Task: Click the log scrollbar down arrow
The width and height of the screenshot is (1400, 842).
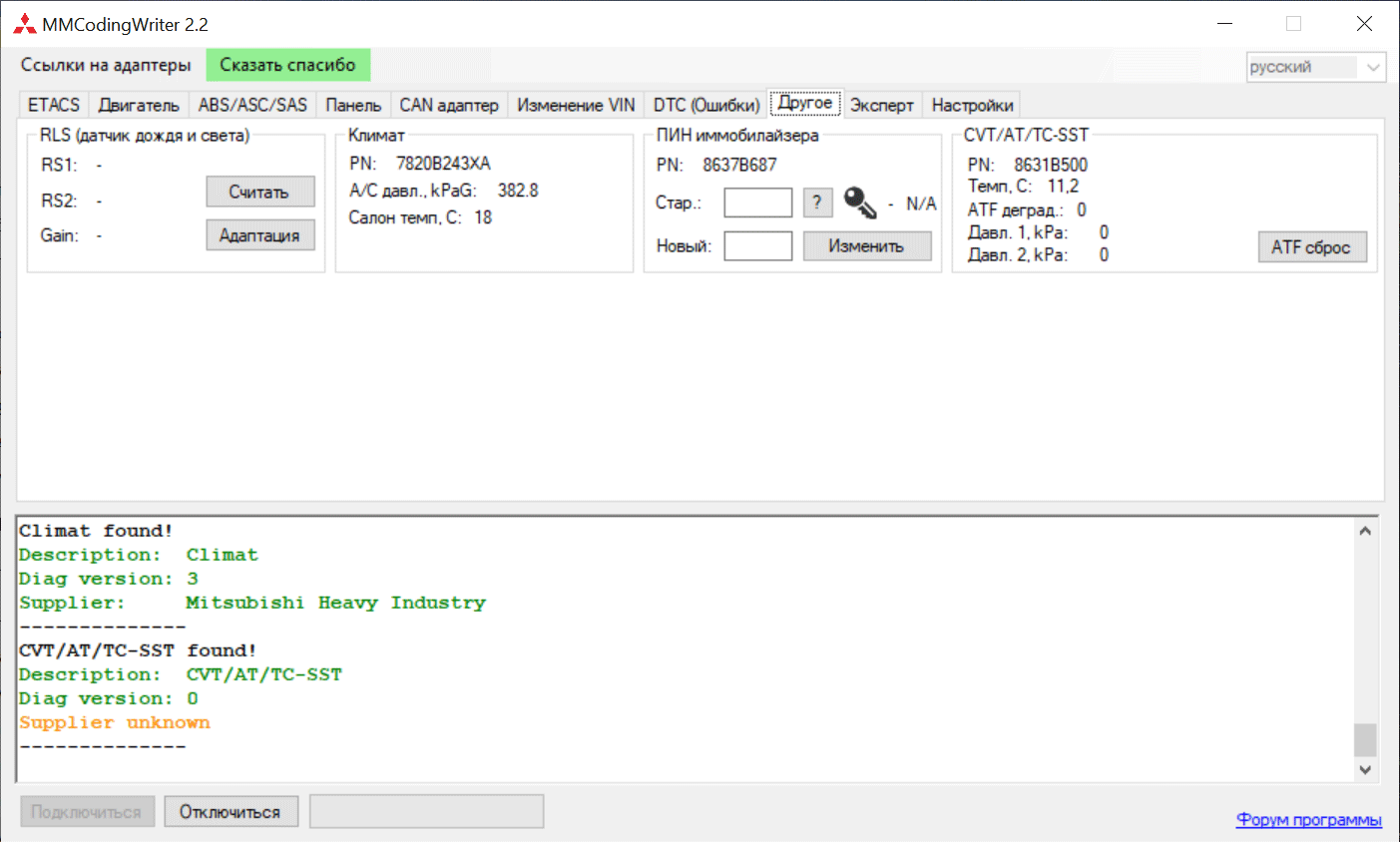Action: point(1365,769)
